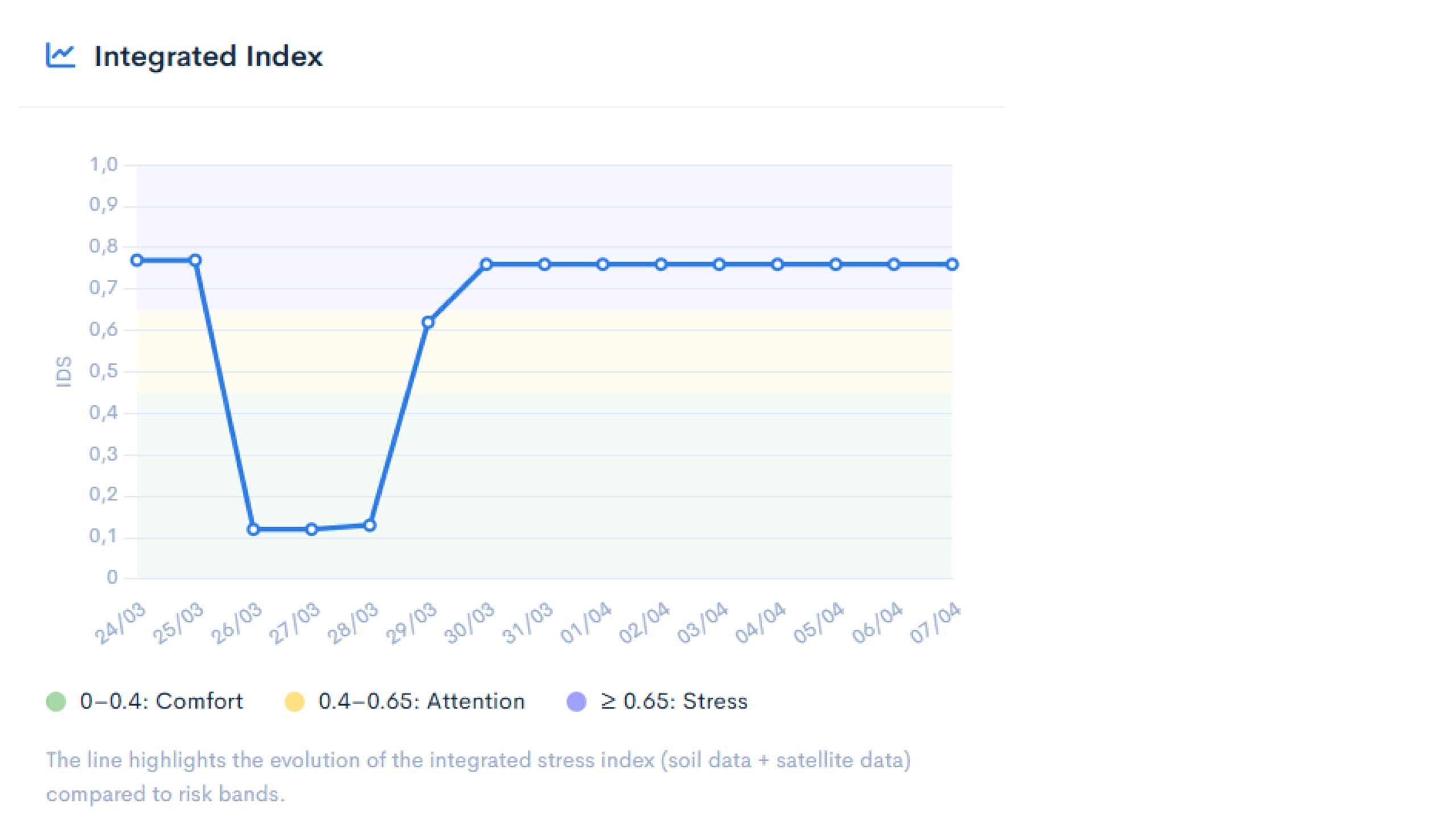Select the data point for 28/03
This screenshot has height=819, width=1456.
(x=370, y=526)
